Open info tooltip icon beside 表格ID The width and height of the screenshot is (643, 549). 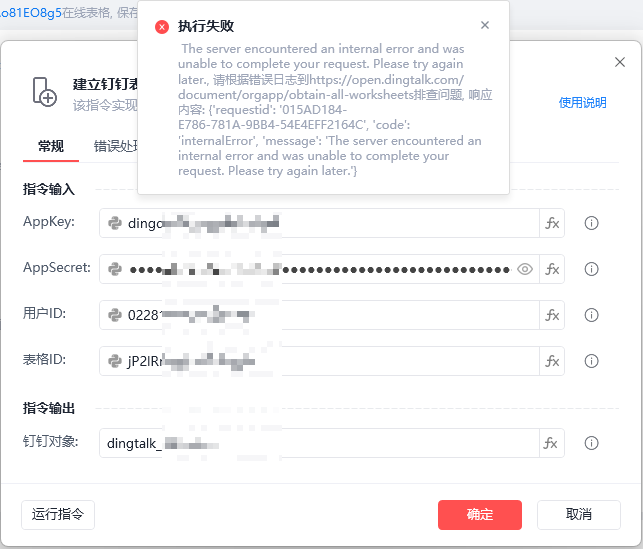tap(591, 361)
